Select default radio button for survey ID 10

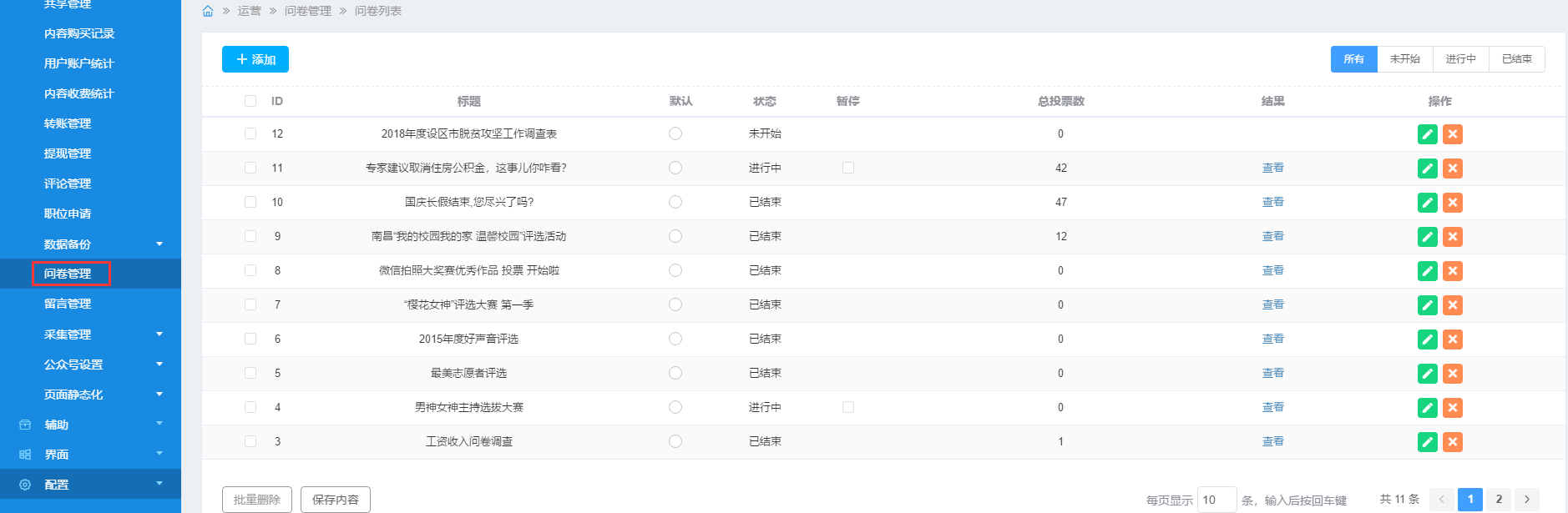(x=675, y=202)
